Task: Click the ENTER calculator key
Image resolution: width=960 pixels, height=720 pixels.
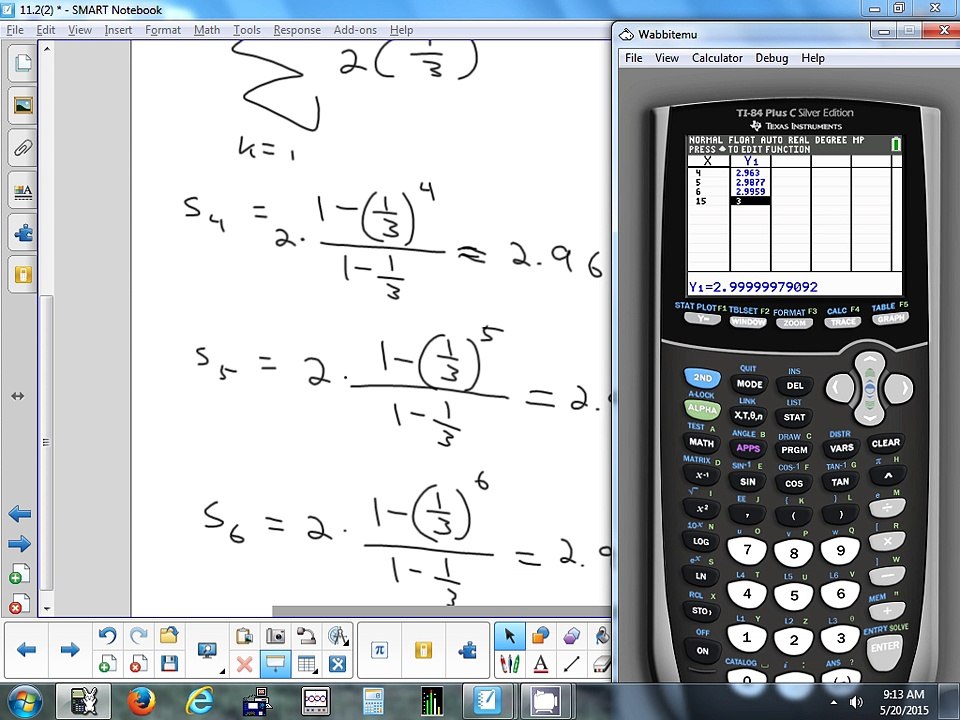Action: coord(885,648)
